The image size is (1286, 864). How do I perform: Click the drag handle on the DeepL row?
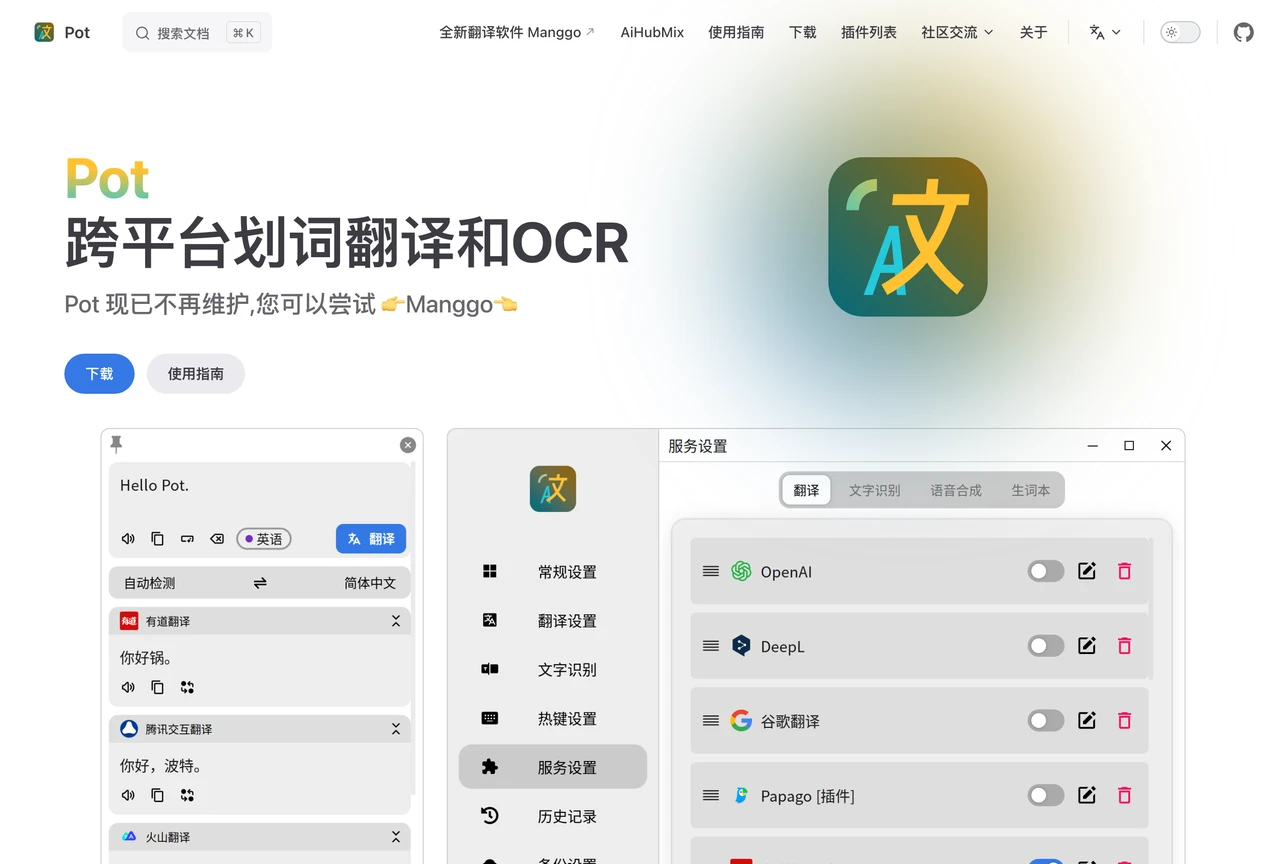tap(711, 646)
